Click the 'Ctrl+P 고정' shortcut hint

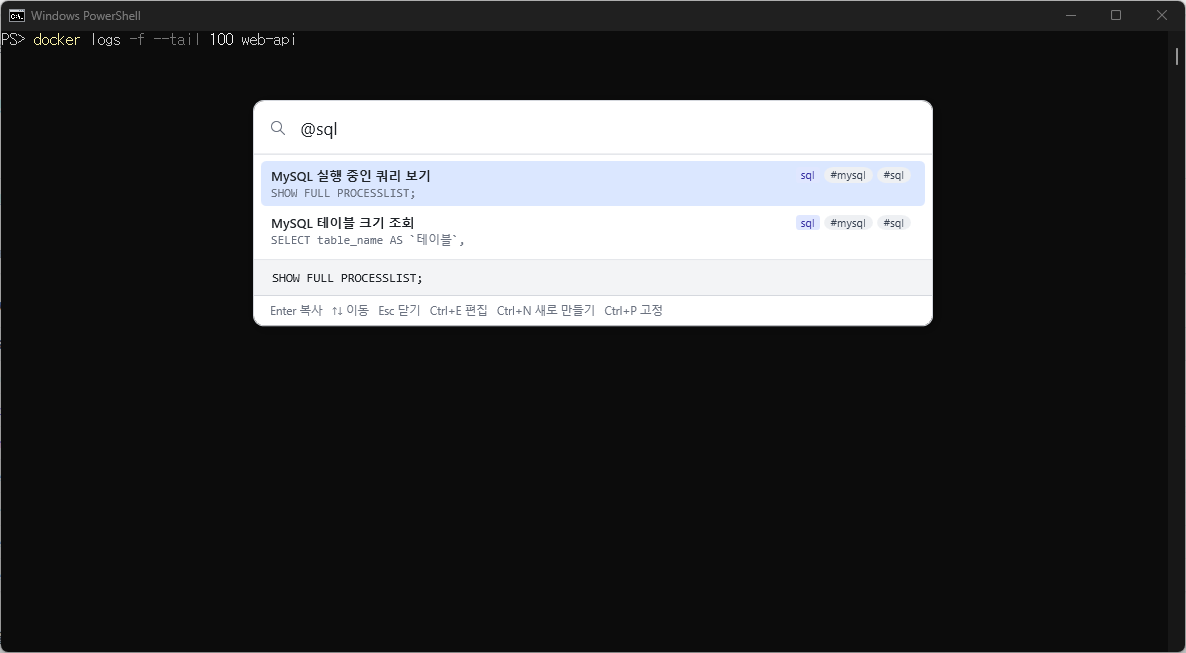pos(633,311)
